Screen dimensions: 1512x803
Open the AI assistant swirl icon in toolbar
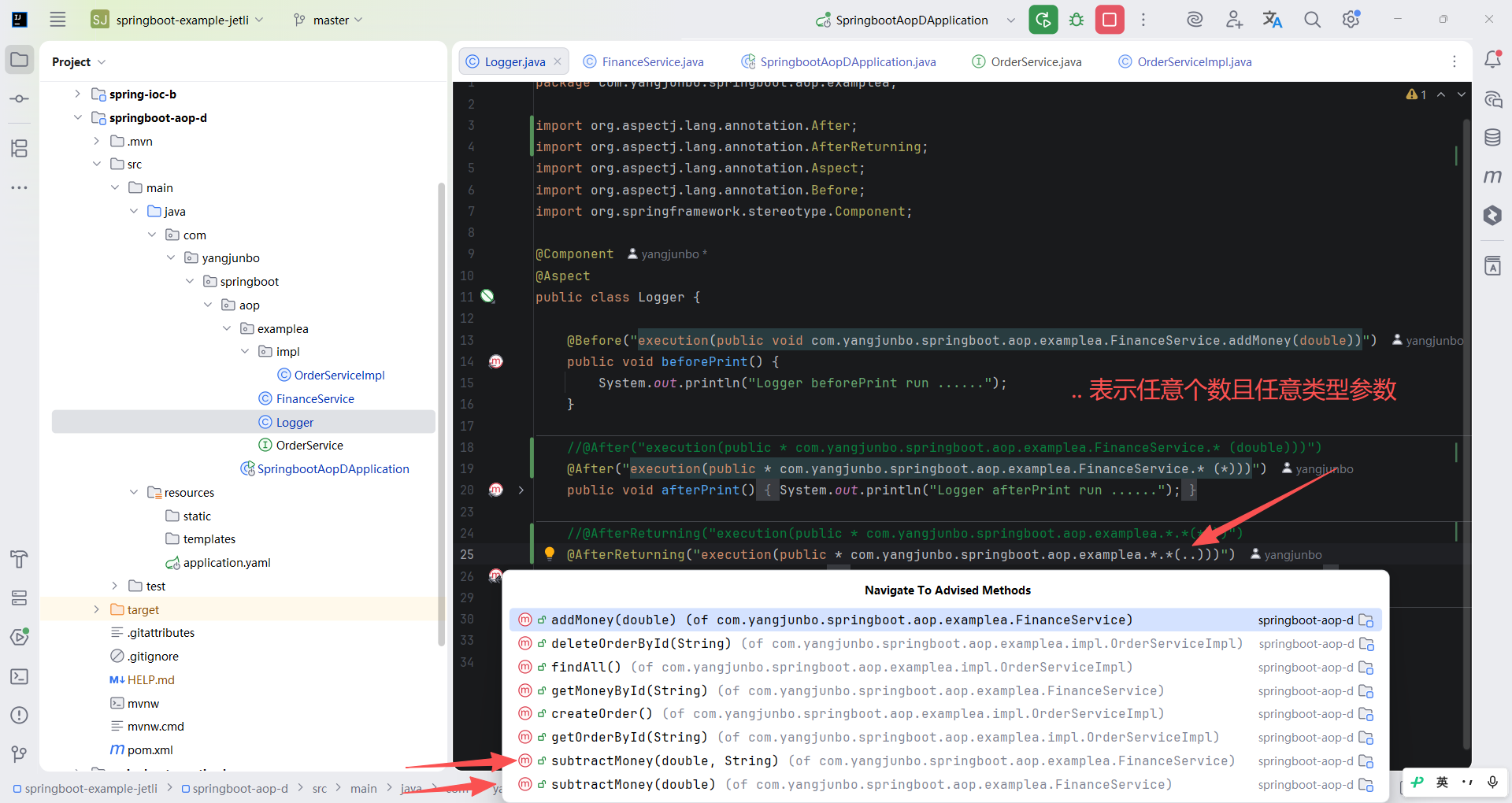point(1195,20)
